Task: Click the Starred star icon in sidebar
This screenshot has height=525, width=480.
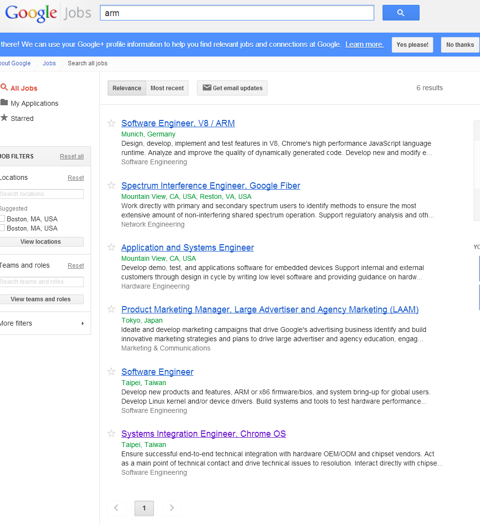Action: click(4, 117)
